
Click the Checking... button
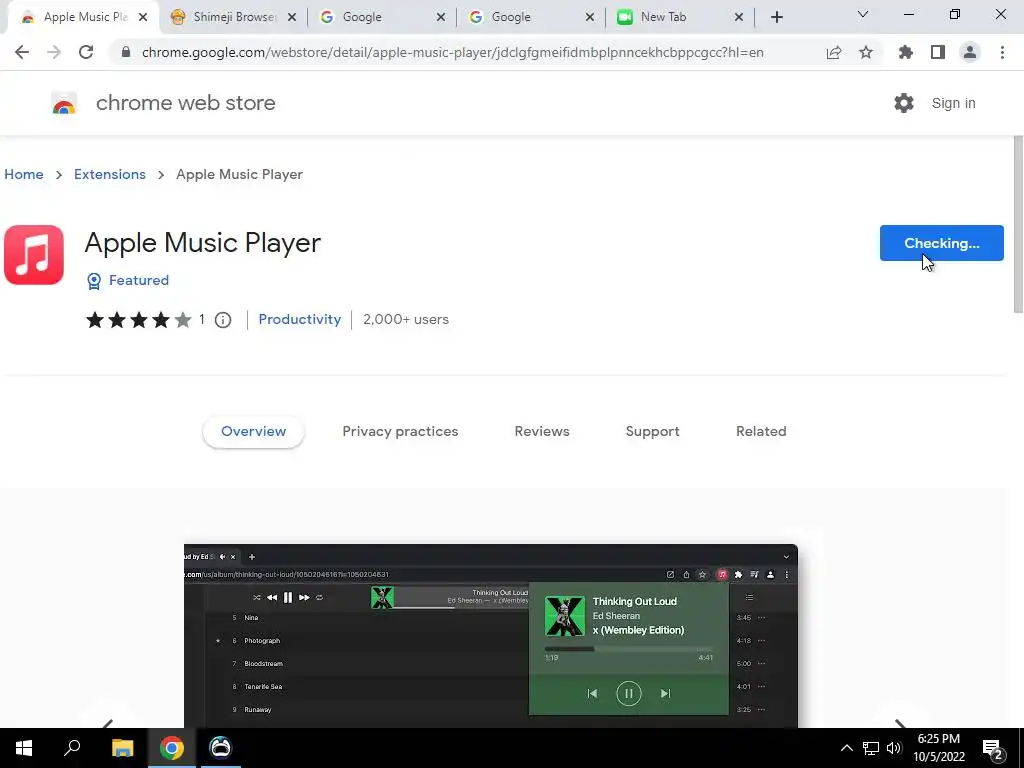pyautogui.click(x=941, y=243)
